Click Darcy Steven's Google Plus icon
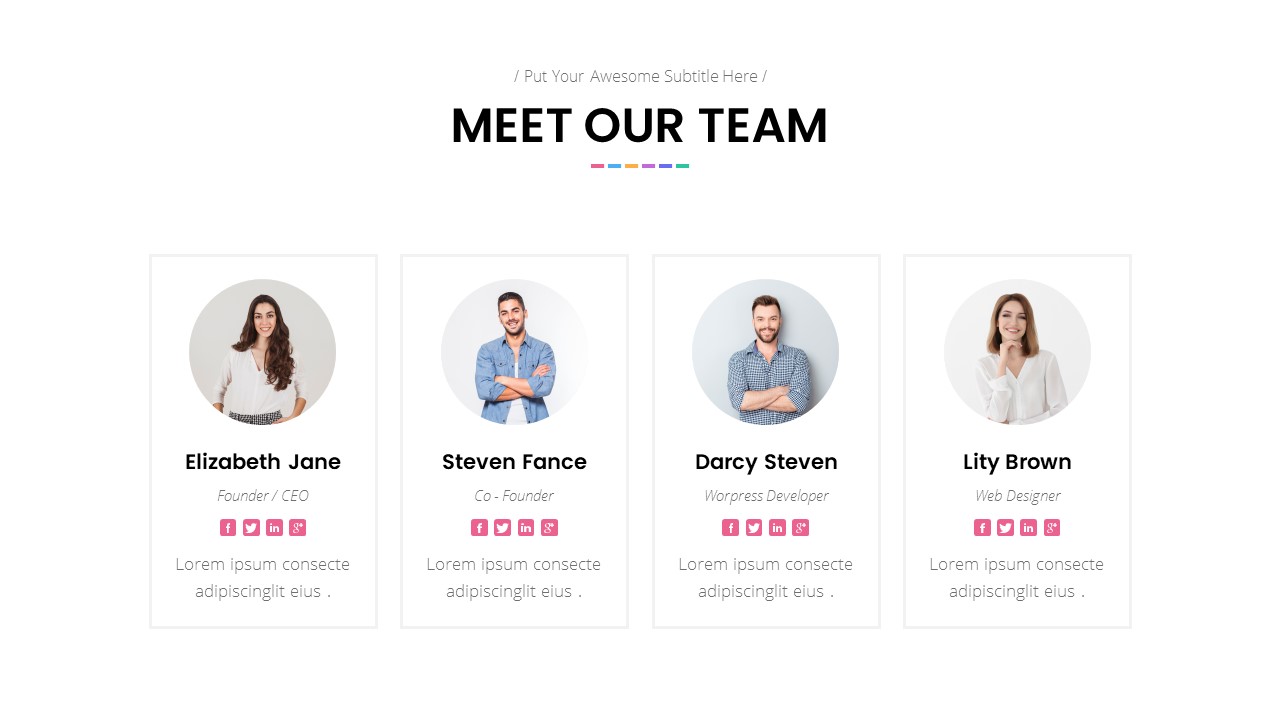This screenshot has width=1280, height=720. 800,528
